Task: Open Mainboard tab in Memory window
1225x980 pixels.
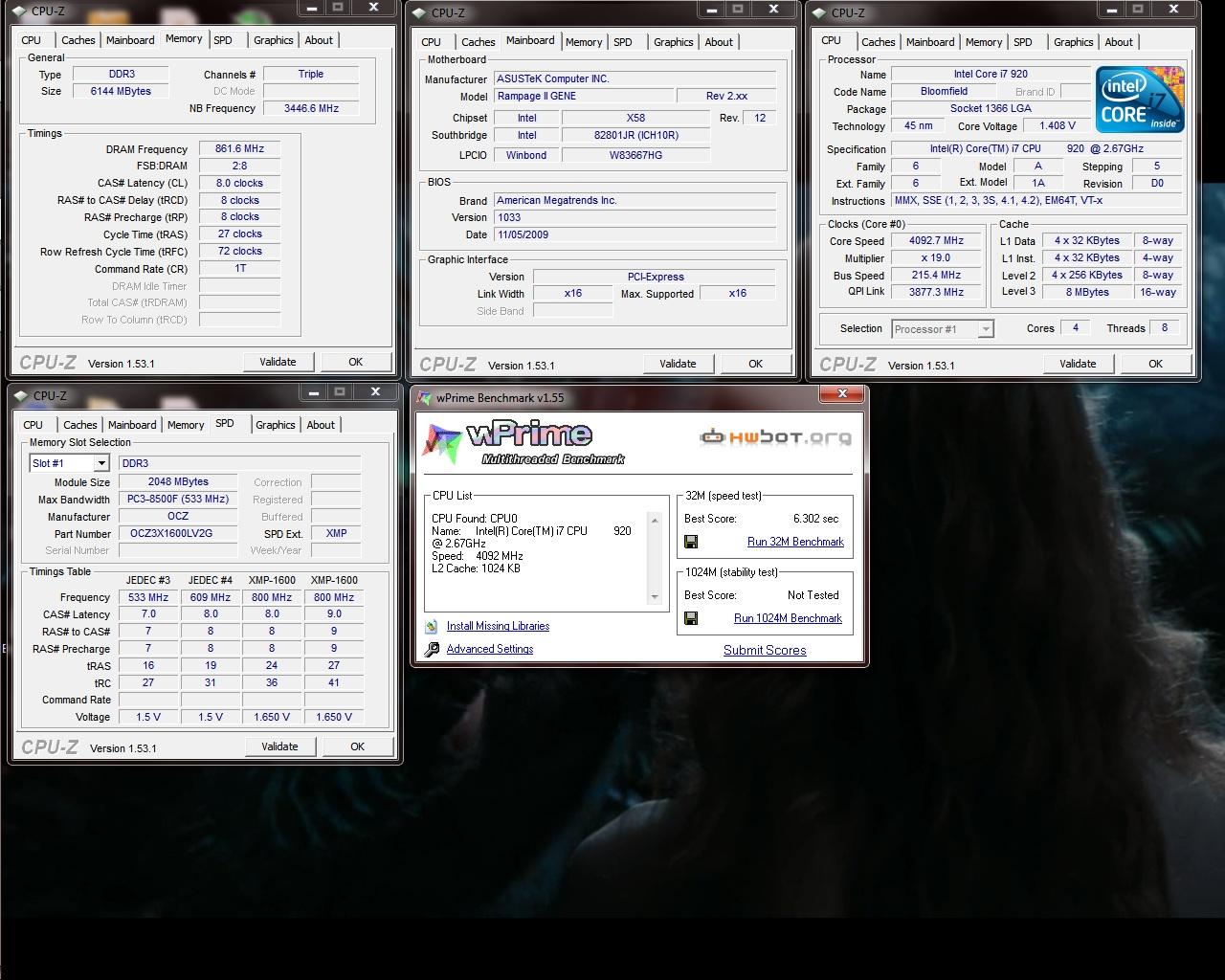Action: click(x=130, y=40)
